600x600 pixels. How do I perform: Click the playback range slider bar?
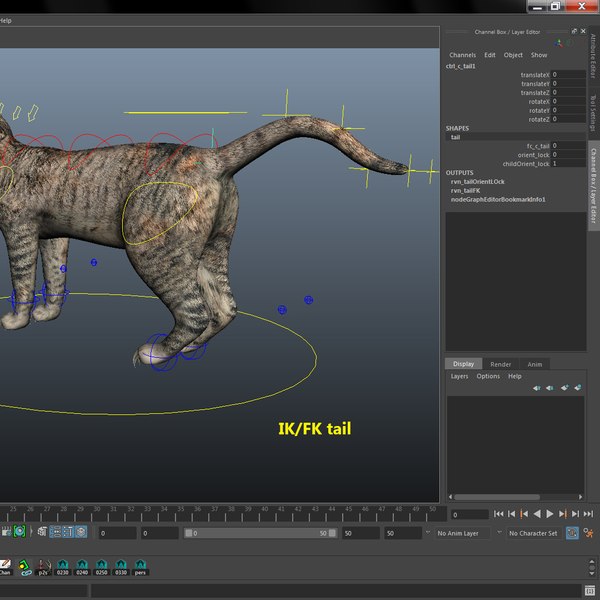click(x=260, y=533)
